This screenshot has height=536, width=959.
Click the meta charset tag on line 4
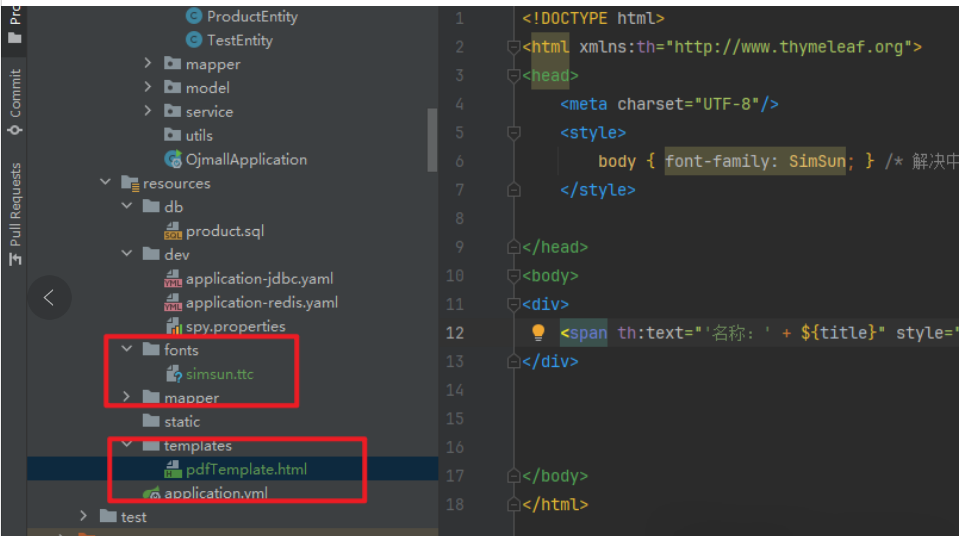pyautogui.click(x=669, y=105)
